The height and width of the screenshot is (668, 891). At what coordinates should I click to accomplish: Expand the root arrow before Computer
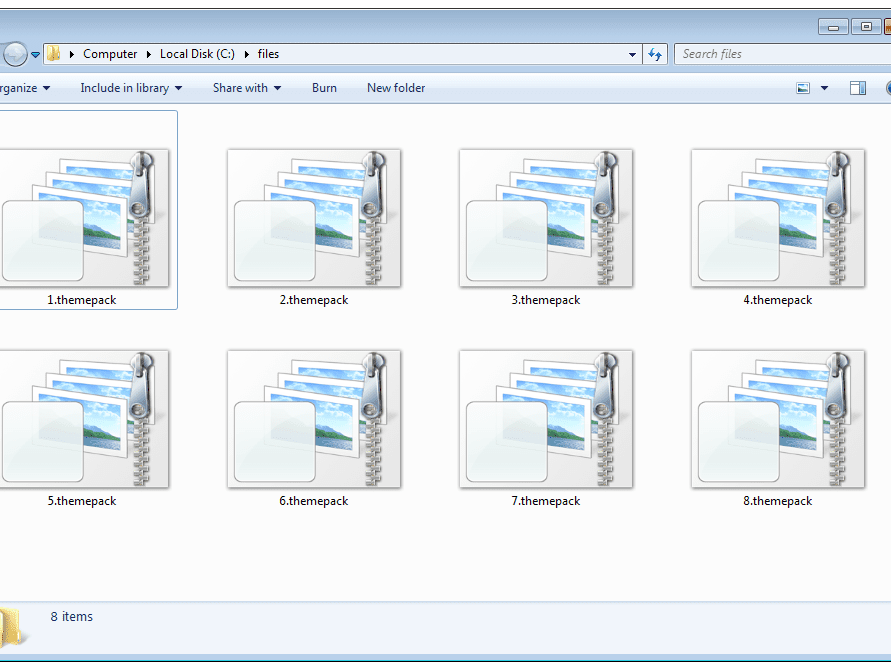tap(72, 55)
